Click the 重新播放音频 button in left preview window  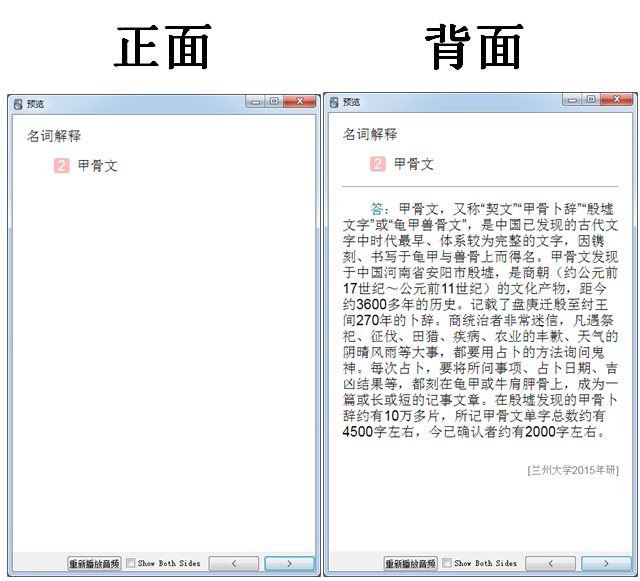click(94, 563)
